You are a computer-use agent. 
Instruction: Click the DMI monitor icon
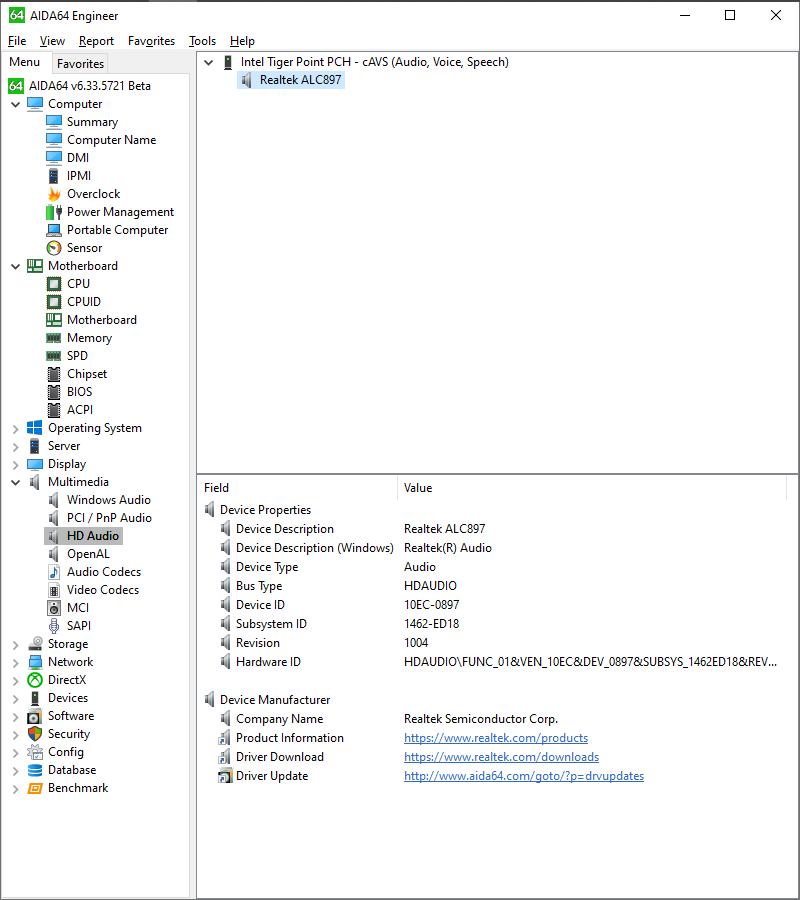[x=54, y=157]
